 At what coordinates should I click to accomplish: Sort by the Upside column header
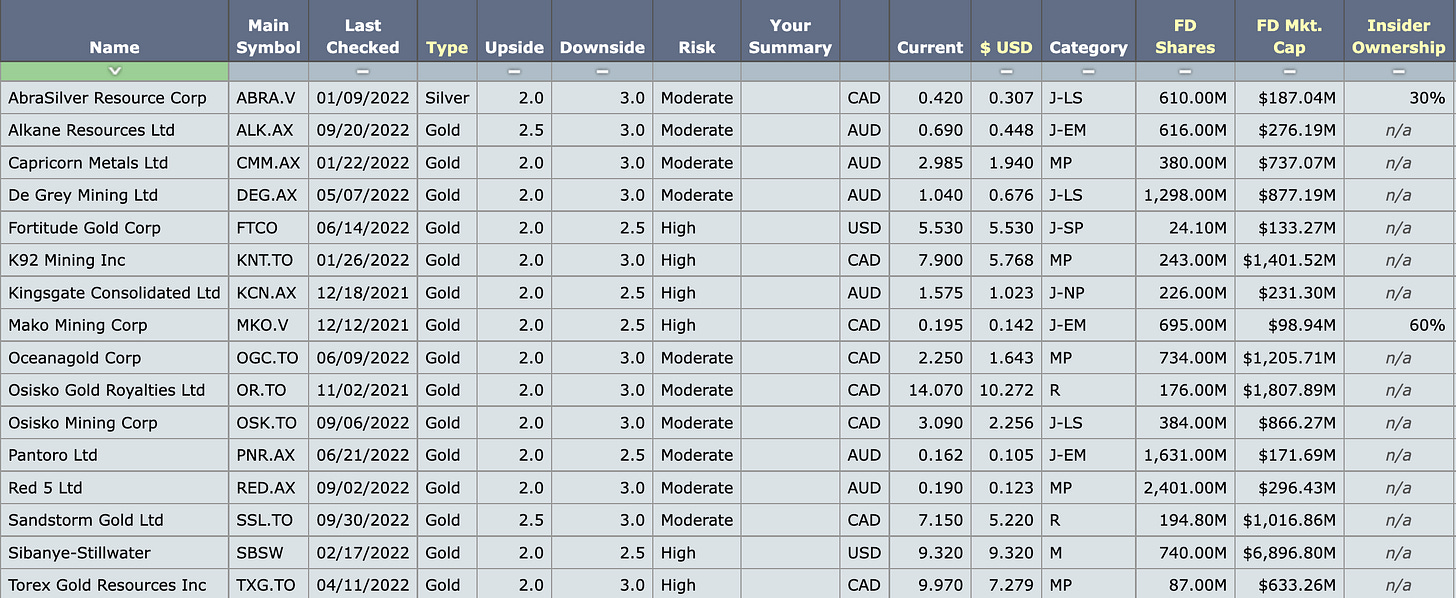click(x=514, y=47)
